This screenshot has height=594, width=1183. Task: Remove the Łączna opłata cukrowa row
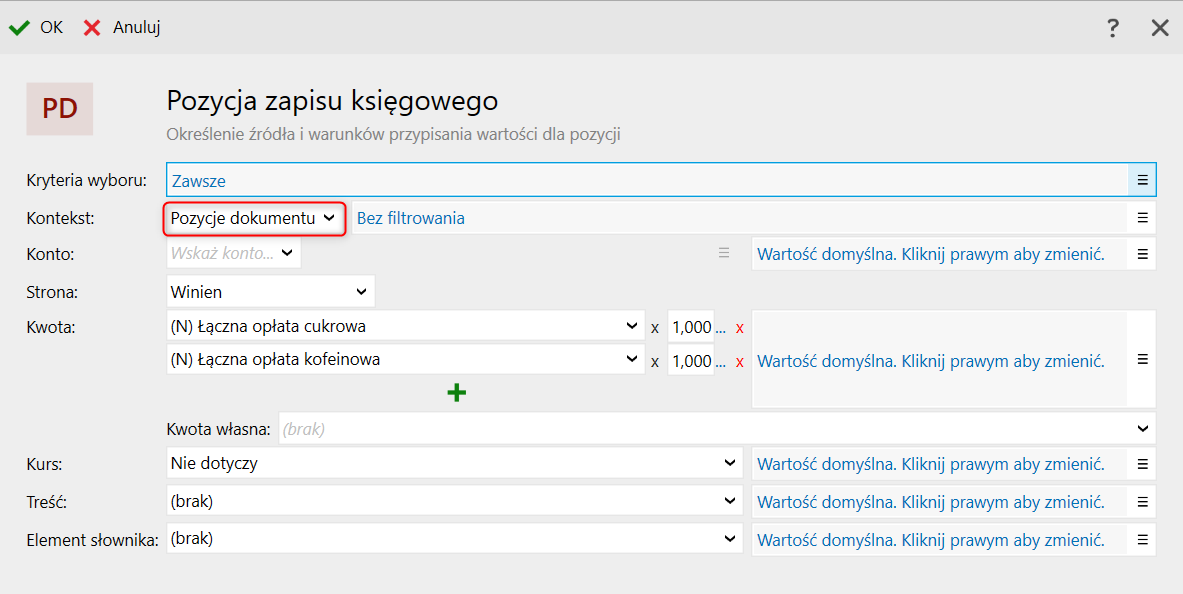[740, 328]
